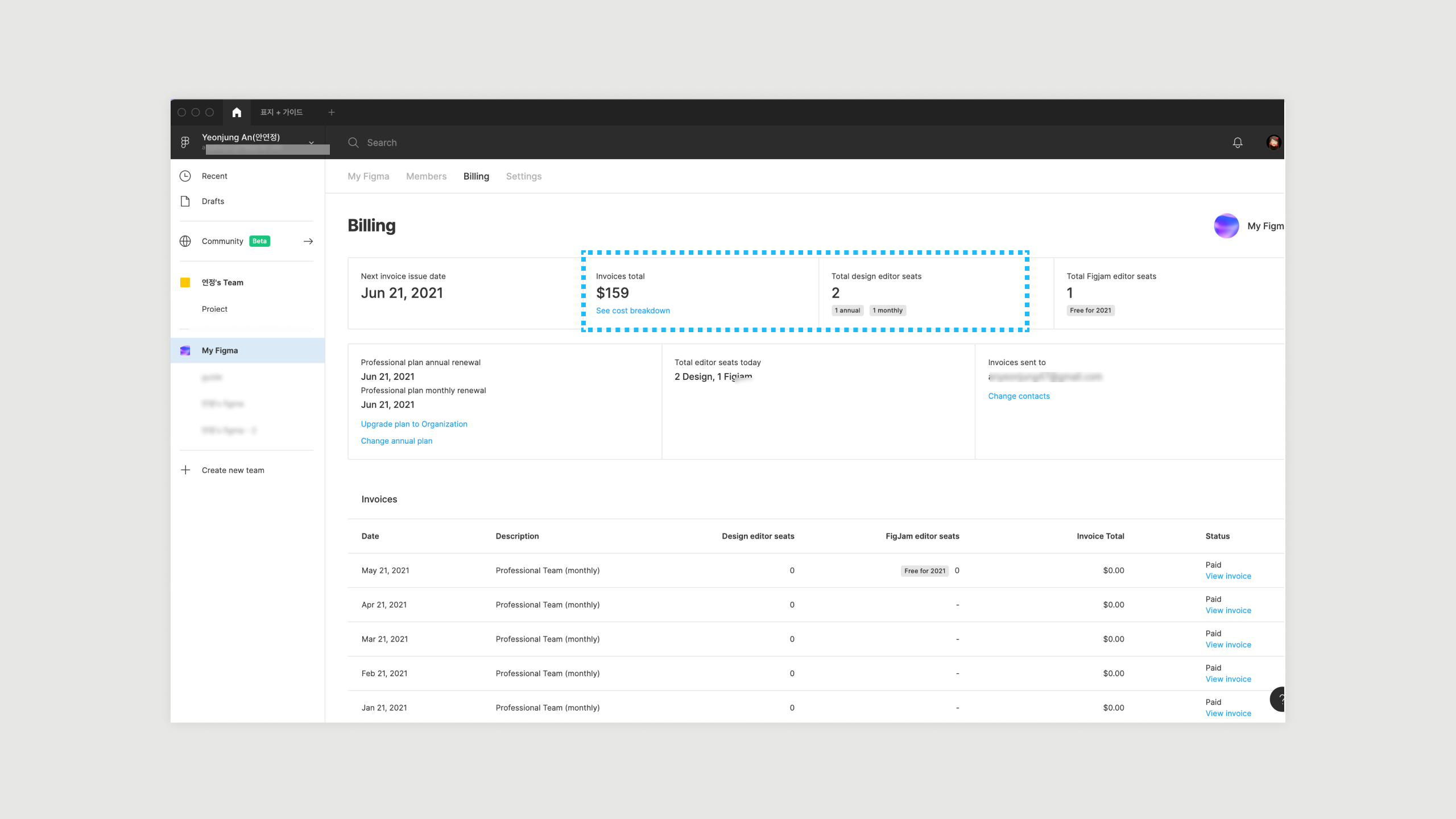Open the help question mark button
1456x819 pixels.
[1279, 700]
